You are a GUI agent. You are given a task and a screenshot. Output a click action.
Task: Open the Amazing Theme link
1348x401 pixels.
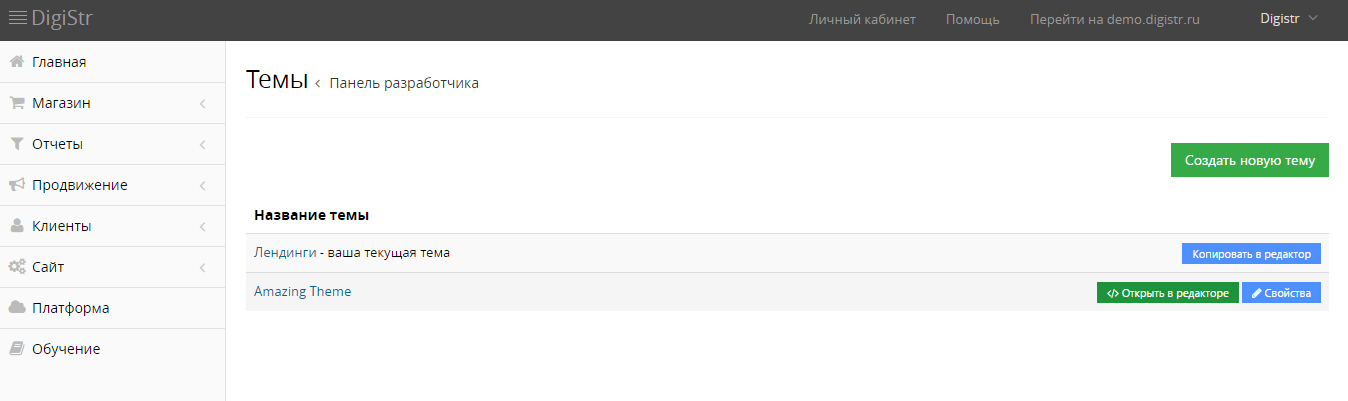tap(303, 292)
